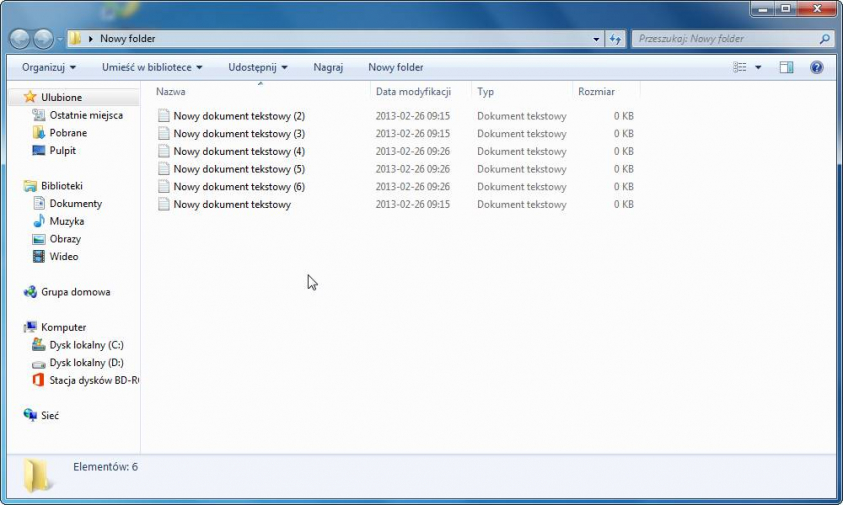Click the change view icon

(740, 67)
